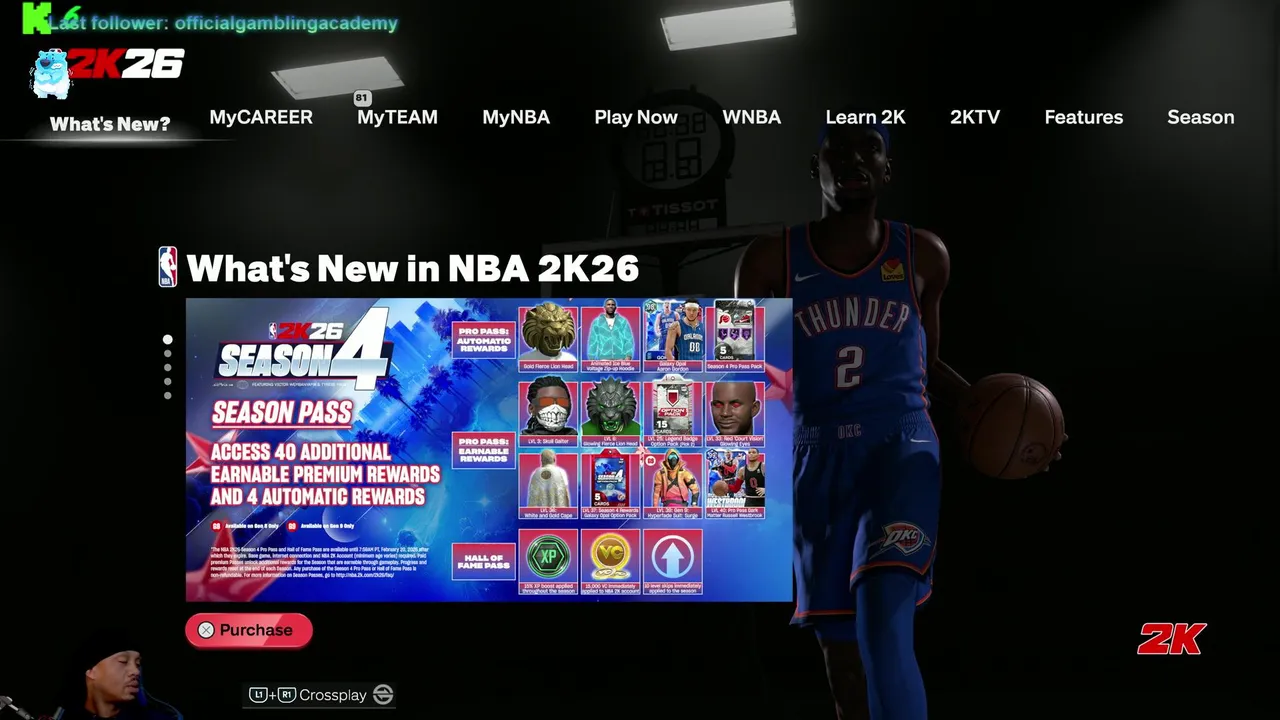
Task: Switch to the MyCAREER tab
Action: pos(261,117)
